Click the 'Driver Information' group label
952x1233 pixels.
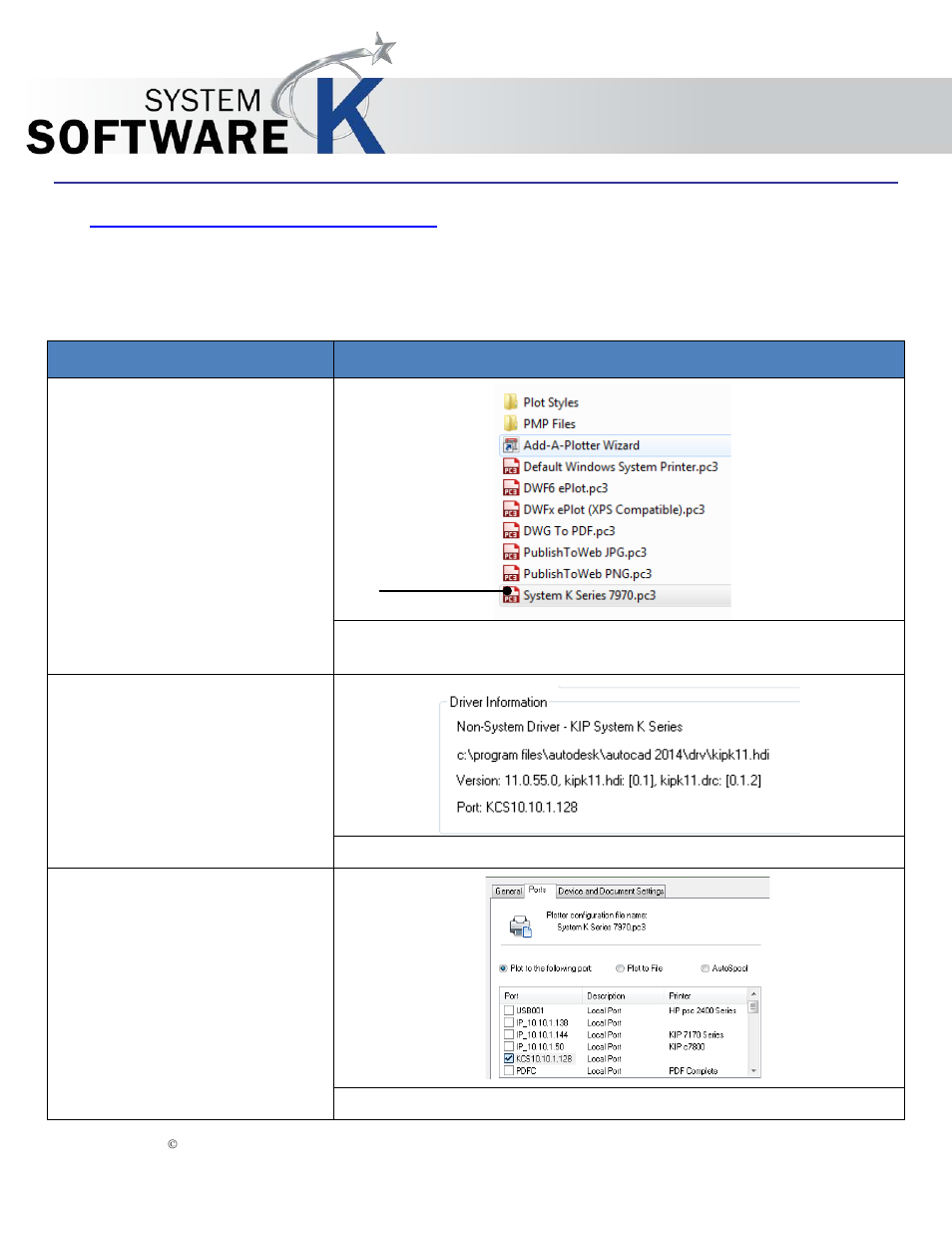pyautogui.click(x=498, y=702)
